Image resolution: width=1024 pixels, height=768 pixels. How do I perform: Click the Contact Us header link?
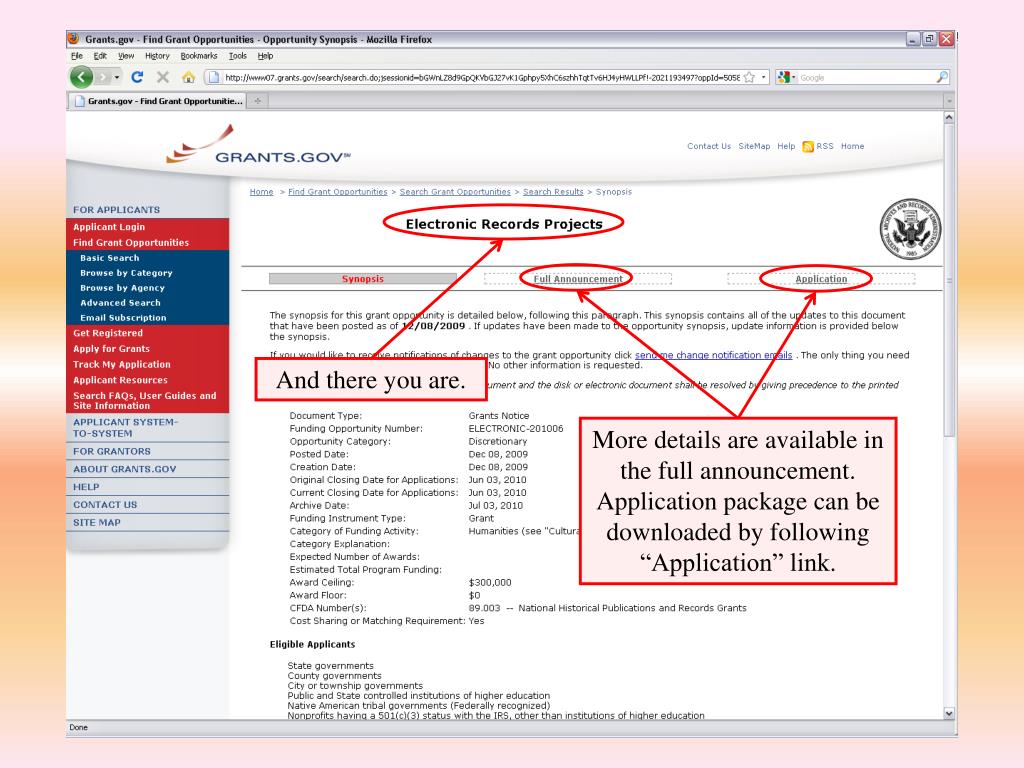709,146
